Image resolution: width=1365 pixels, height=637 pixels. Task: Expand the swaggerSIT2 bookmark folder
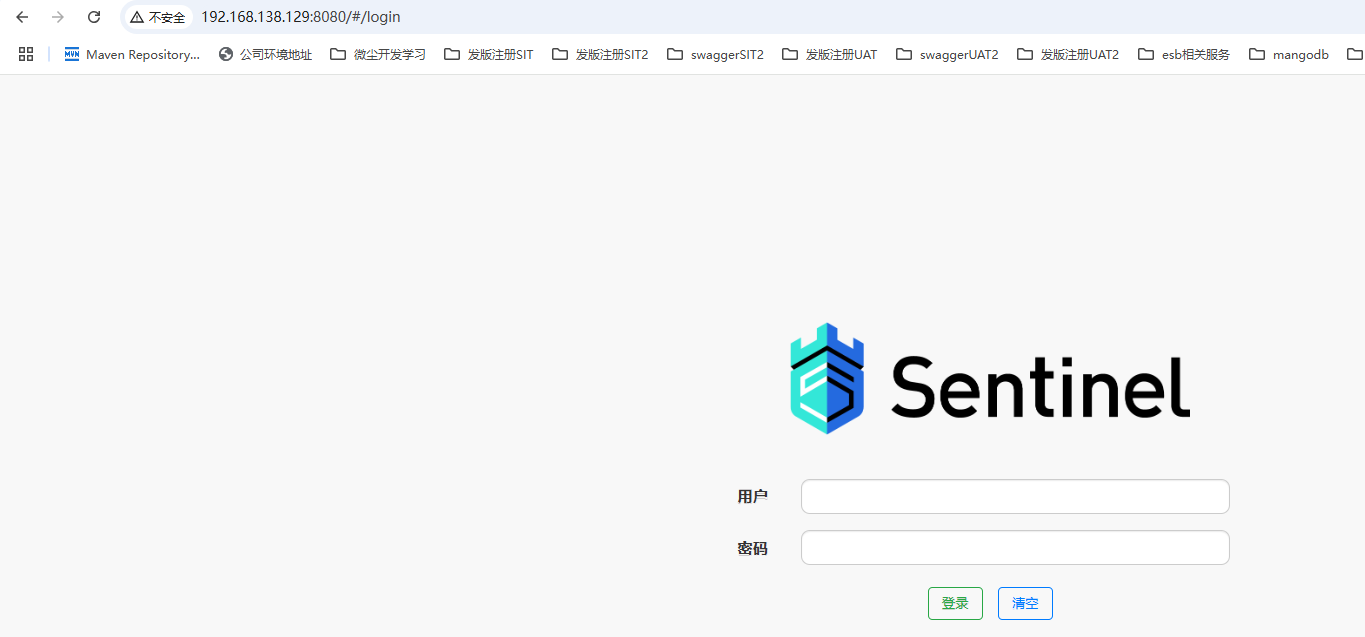tap(715, 54)
